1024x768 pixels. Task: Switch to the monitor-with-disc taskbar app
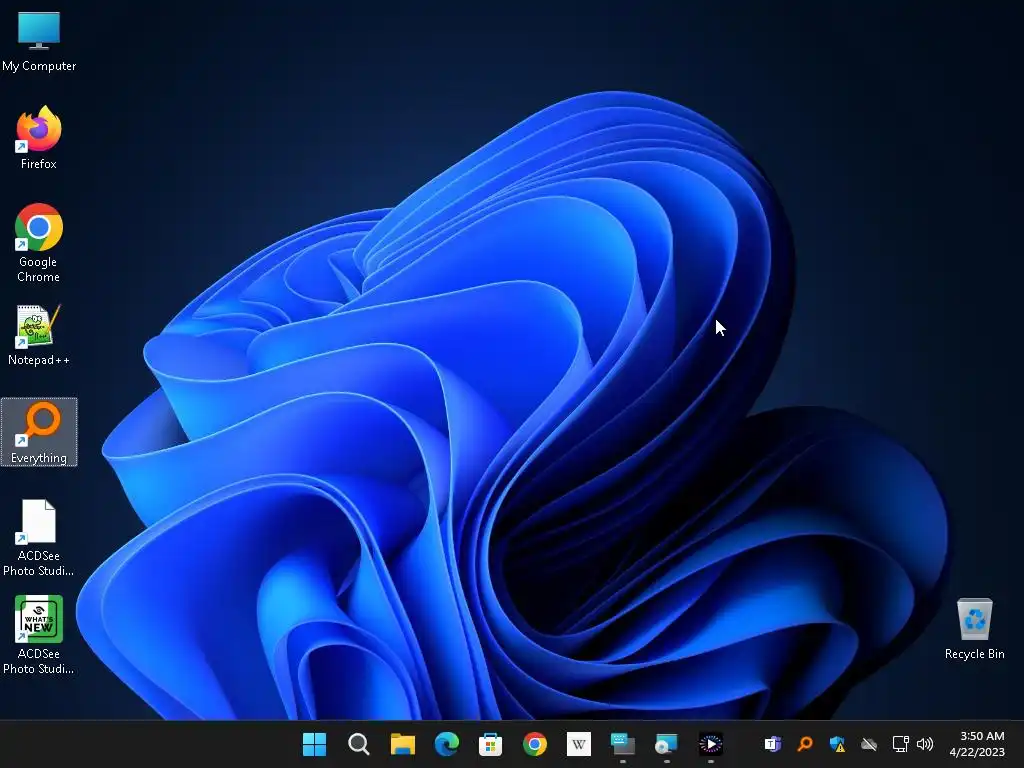[666, 744]
